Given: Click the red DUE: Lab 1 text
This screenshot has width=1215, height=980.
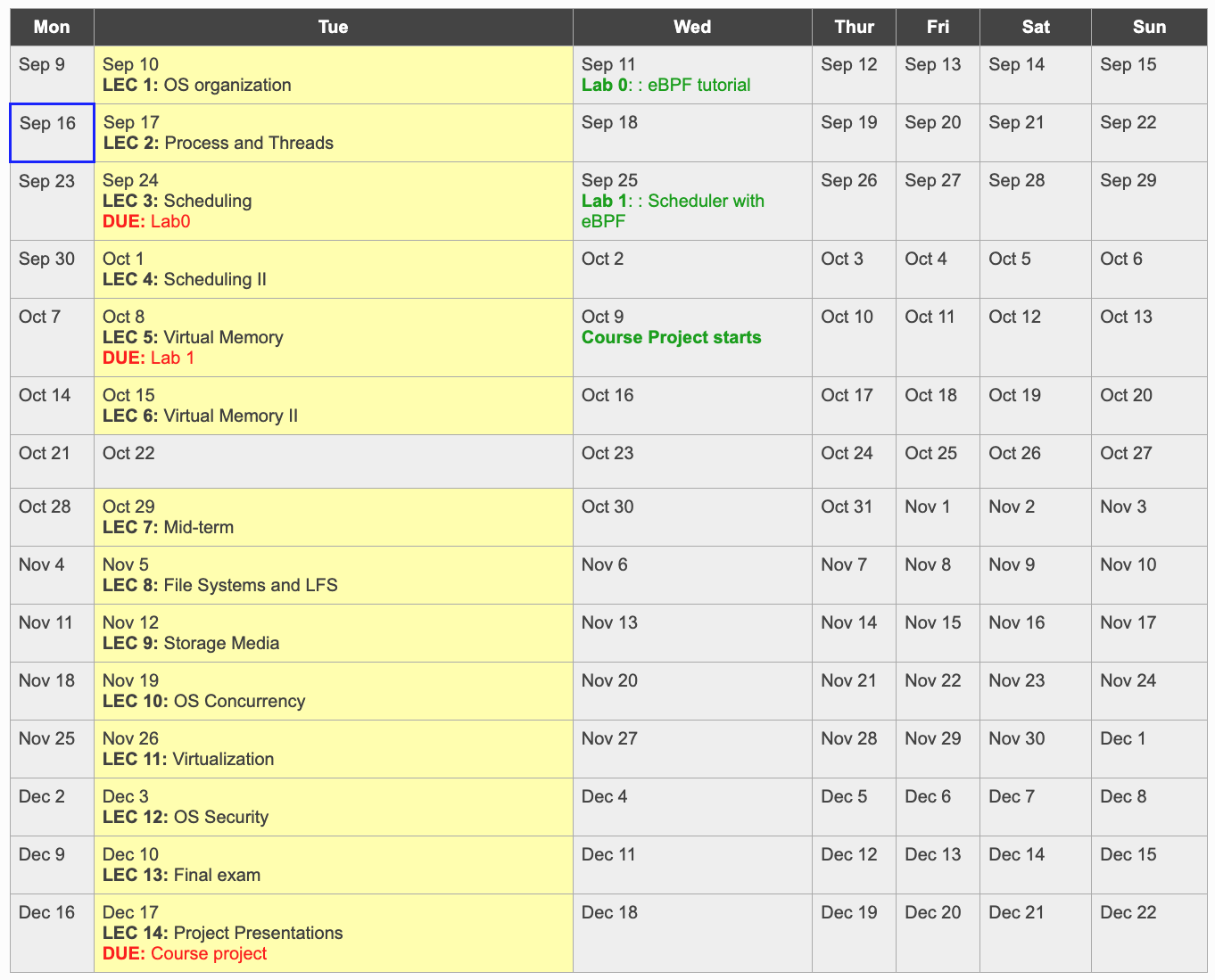Looking at the screenshot, I should [149, 358].
